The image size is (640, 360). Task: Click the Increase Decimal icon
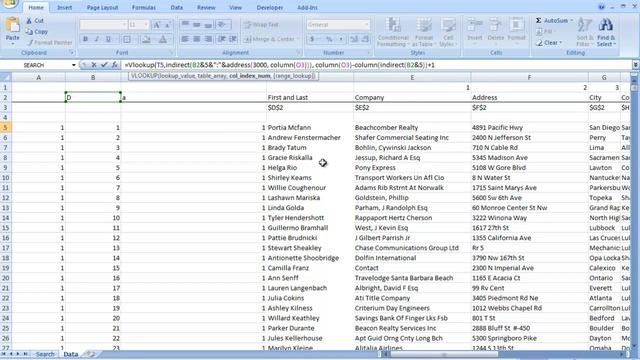click(x=354, y=39)
